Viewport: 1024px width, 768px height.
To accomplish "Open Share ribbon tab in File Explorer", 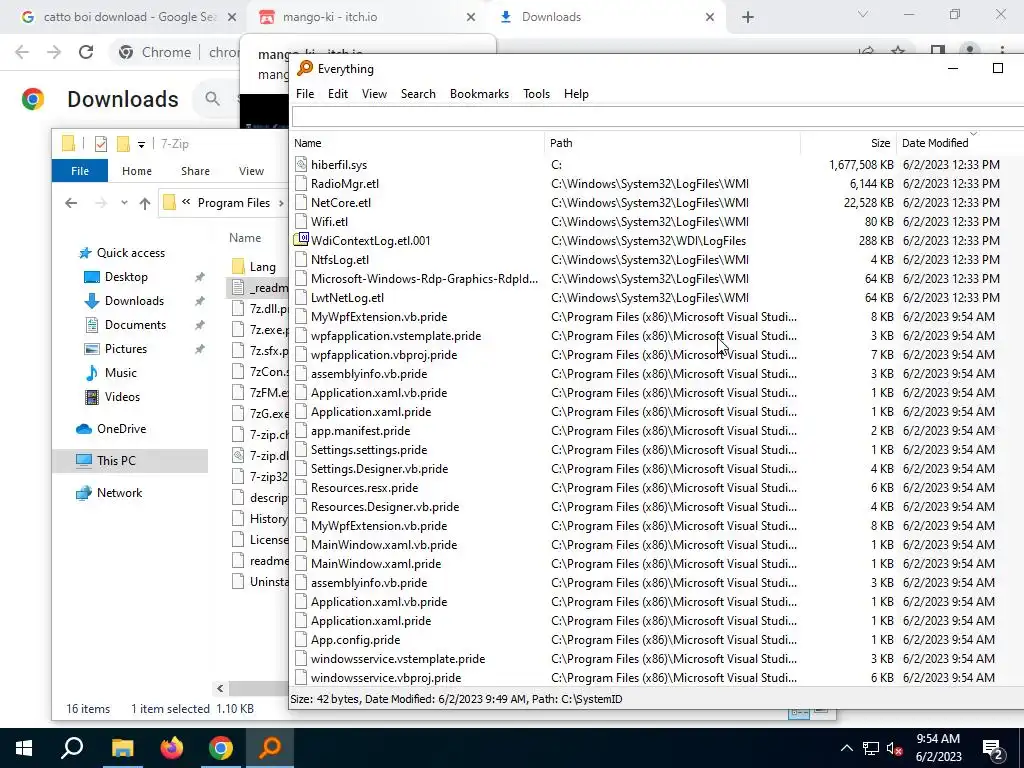I will point(195,170).
